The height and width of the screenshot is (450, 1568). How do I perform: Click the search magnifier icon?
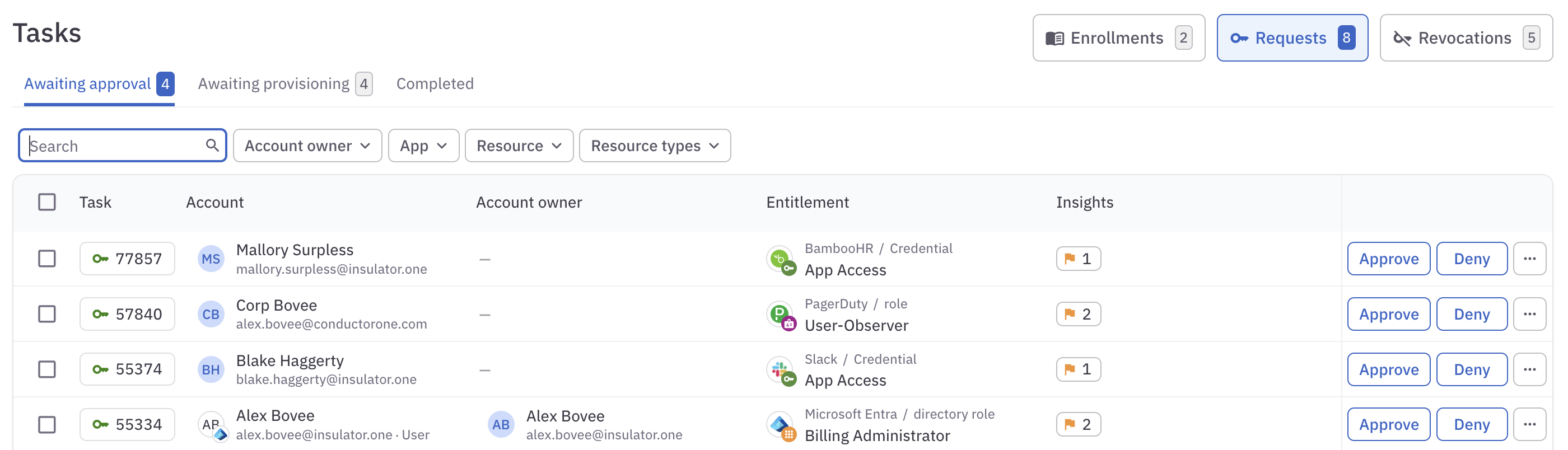(212, 146)
